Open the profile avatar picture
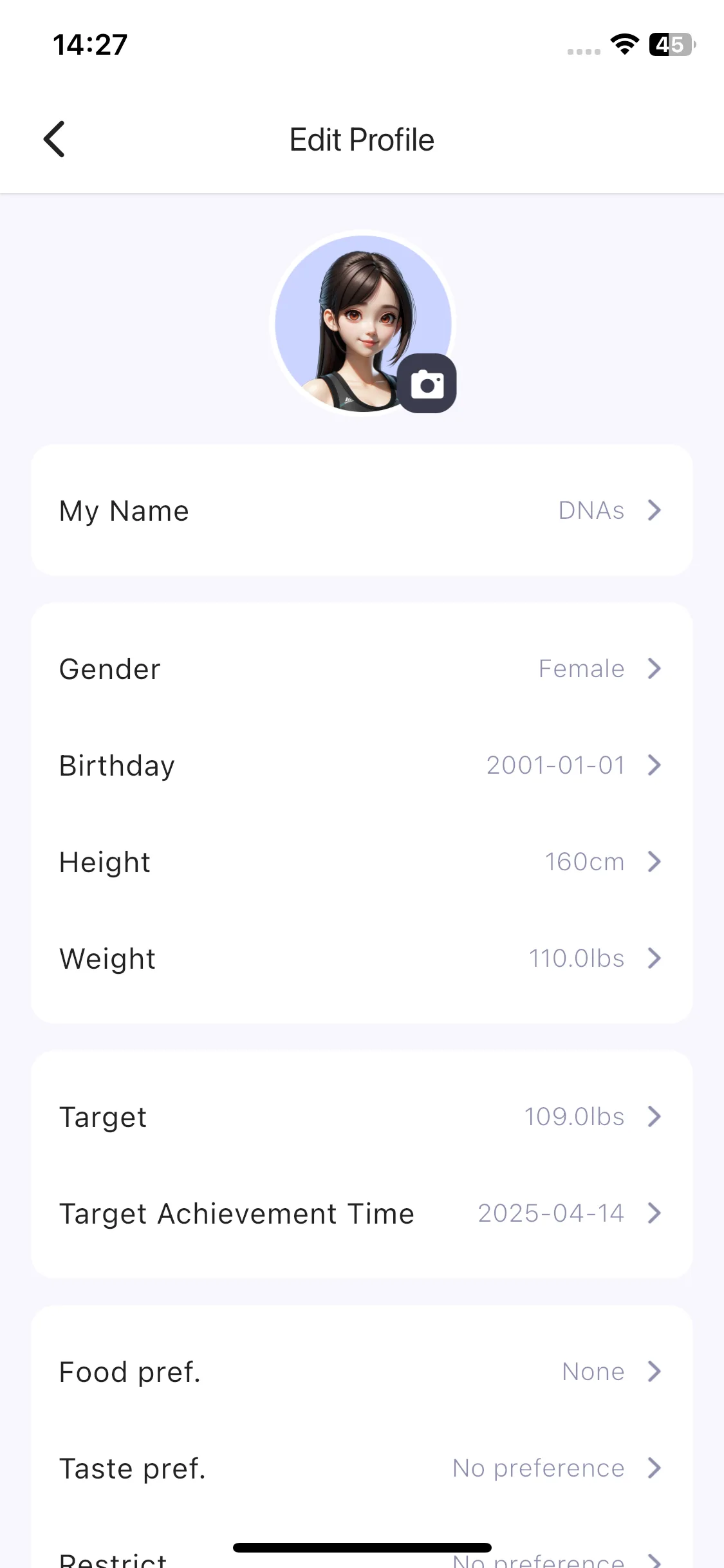 (363, 323)
